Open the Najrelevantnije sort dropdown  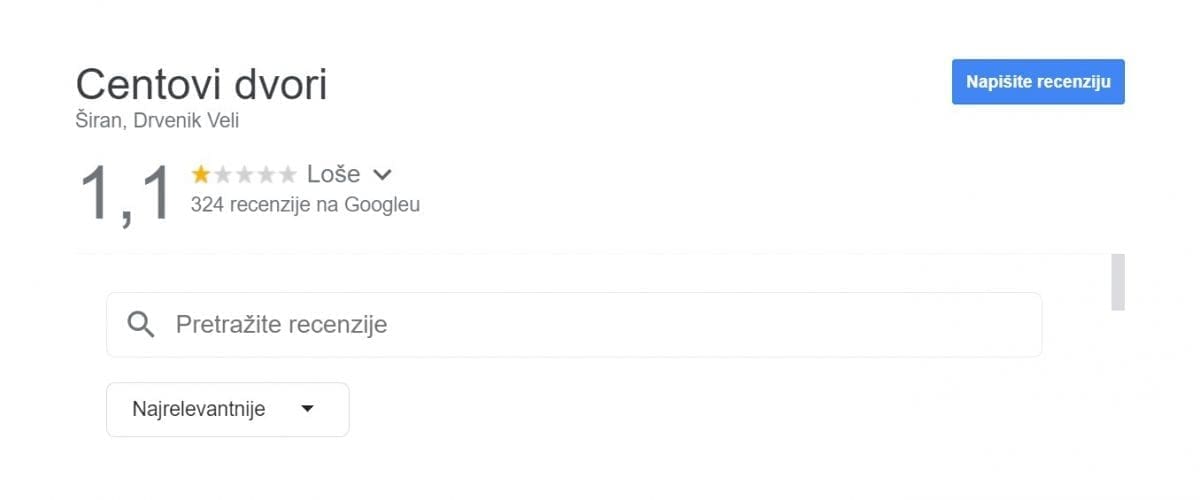(227, 409)
